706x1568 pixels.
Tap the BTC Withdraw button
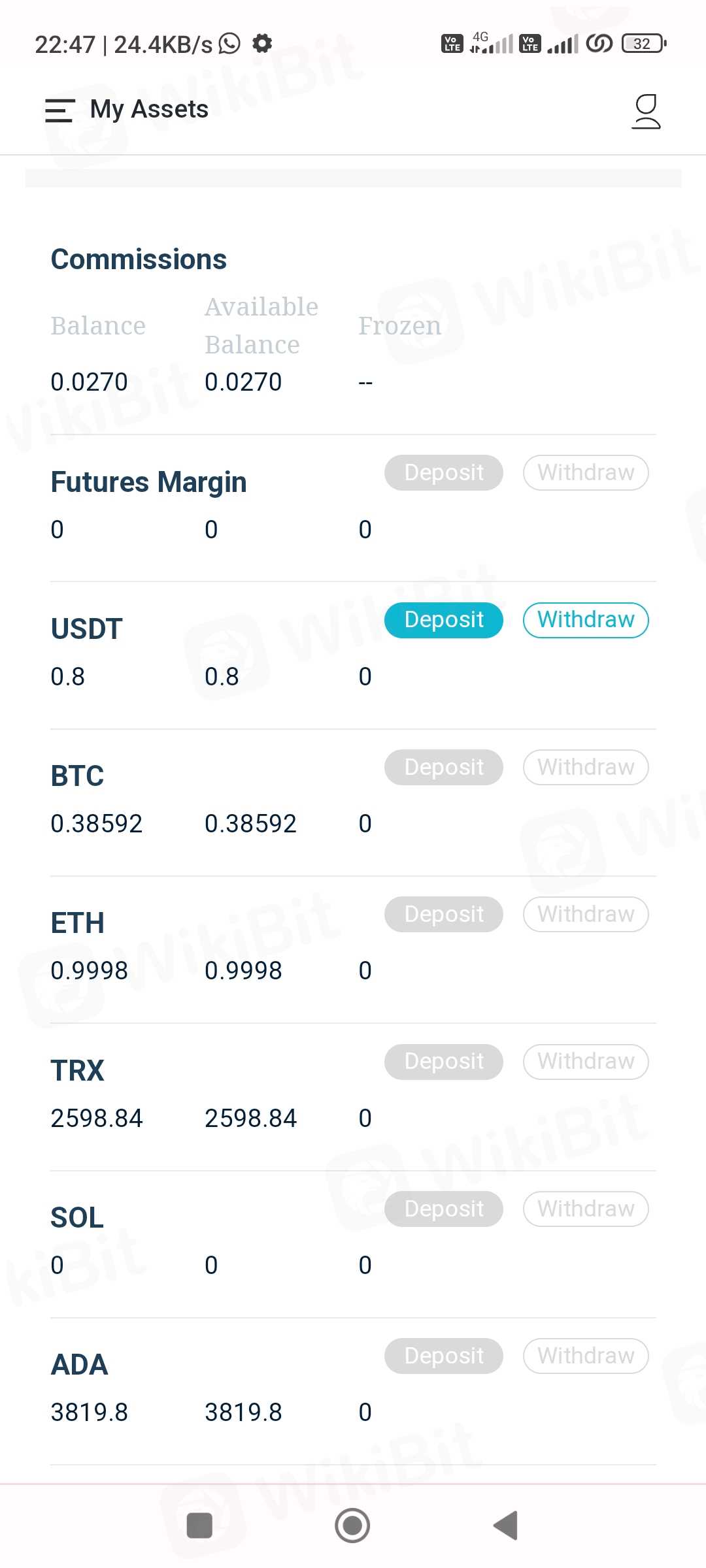(585, 767)
